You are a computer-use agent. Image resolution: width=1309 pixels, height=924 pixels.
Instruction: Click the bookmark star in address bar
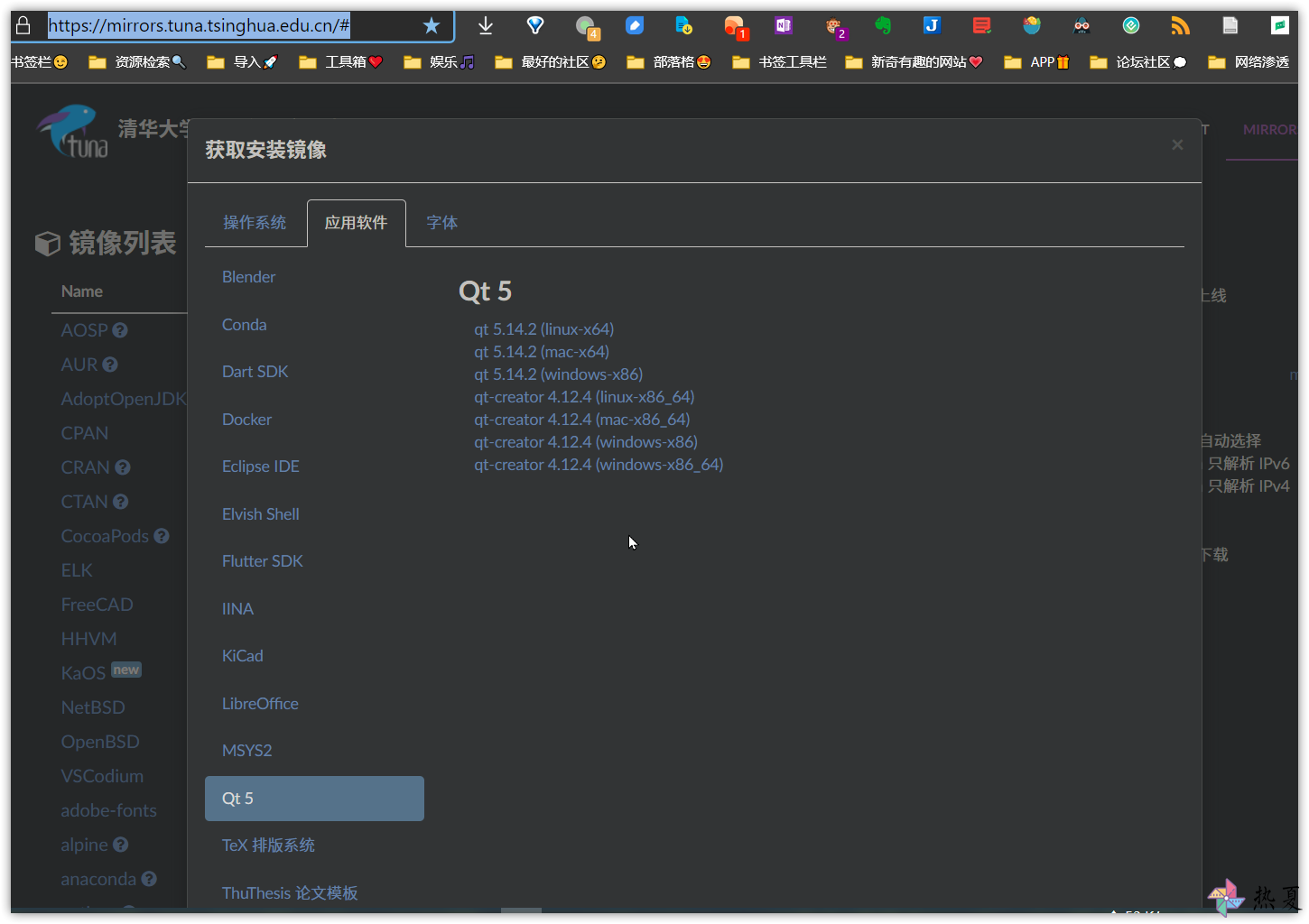[432, 25]
